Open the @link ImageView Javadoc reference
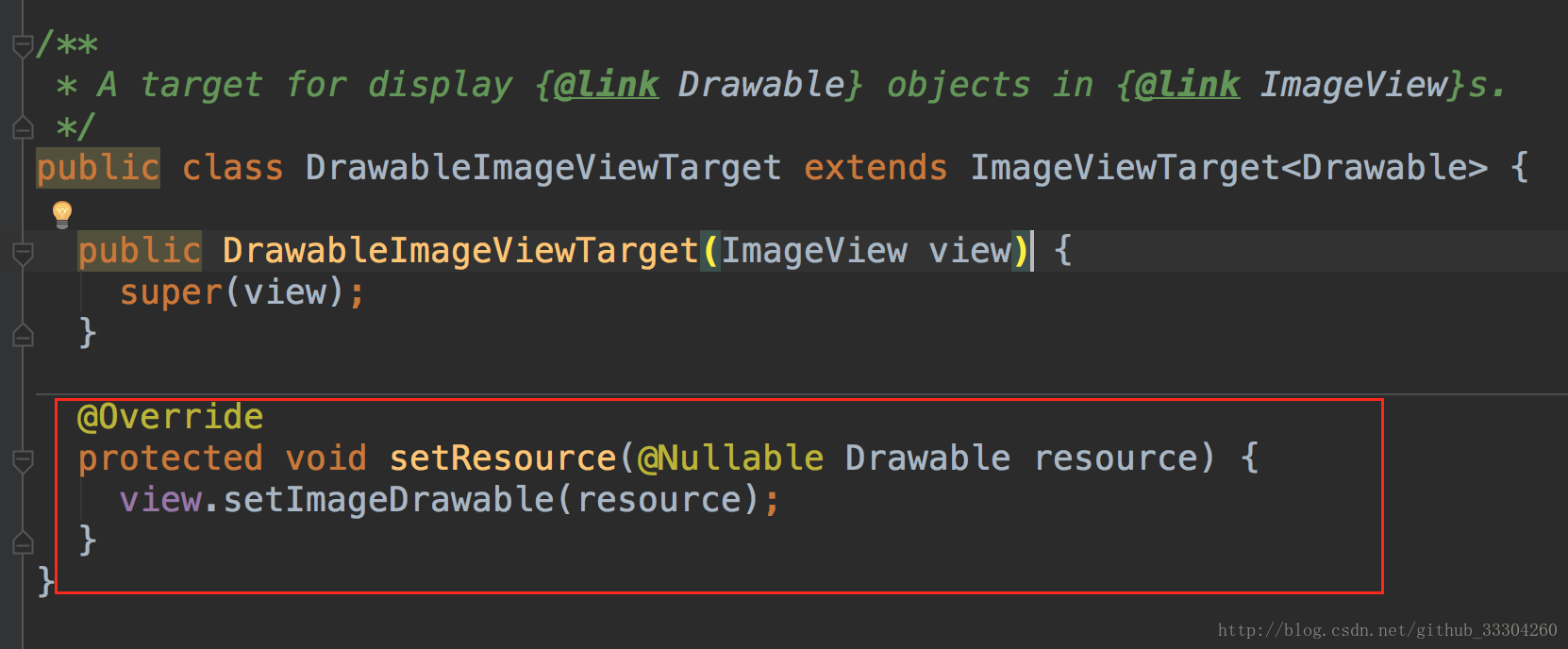Image resolution: width=1568 pixels, height=649 pixels. [1291, 85]
